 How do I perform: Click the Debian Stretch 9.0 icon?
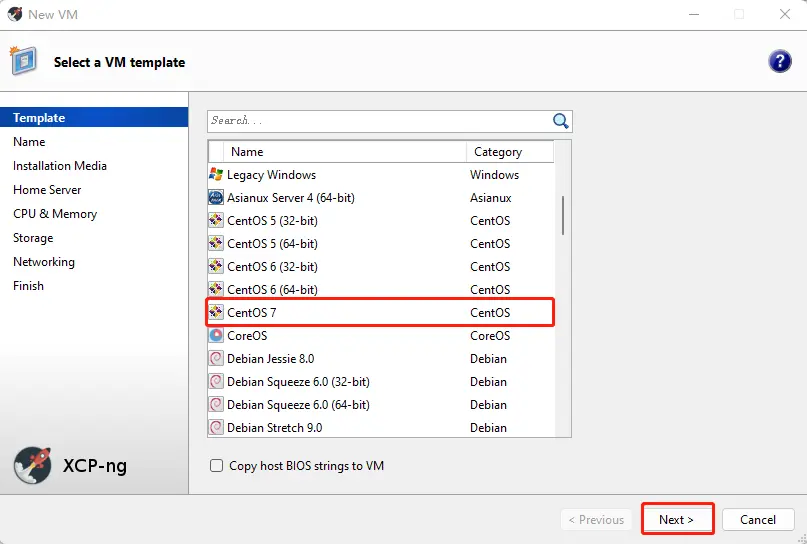[216, 428]
